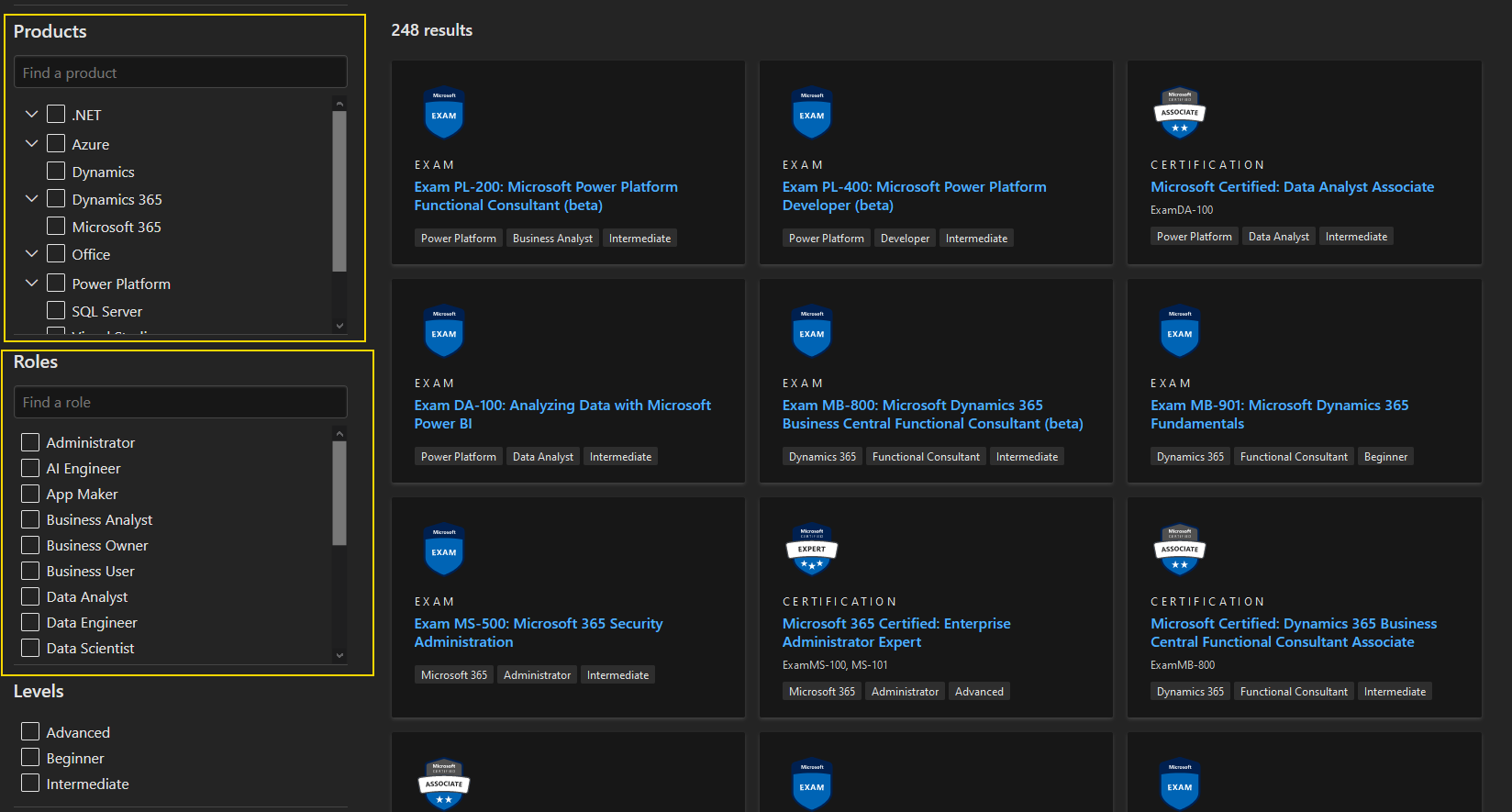The height and width of the screenshot is (812, 1512).
Task: Check the Business Analyst role filter checkbox
Action: click(30, 519)
